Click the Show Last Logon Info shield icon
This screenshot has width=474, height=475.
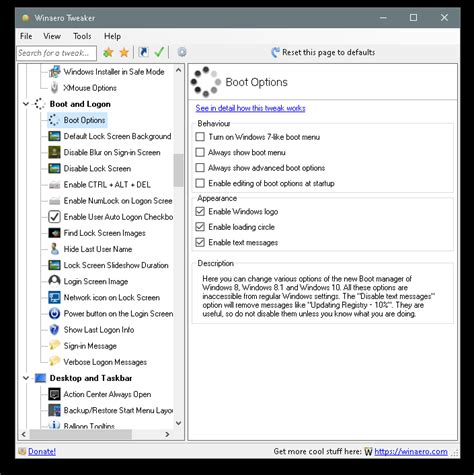tap(54, 330)
